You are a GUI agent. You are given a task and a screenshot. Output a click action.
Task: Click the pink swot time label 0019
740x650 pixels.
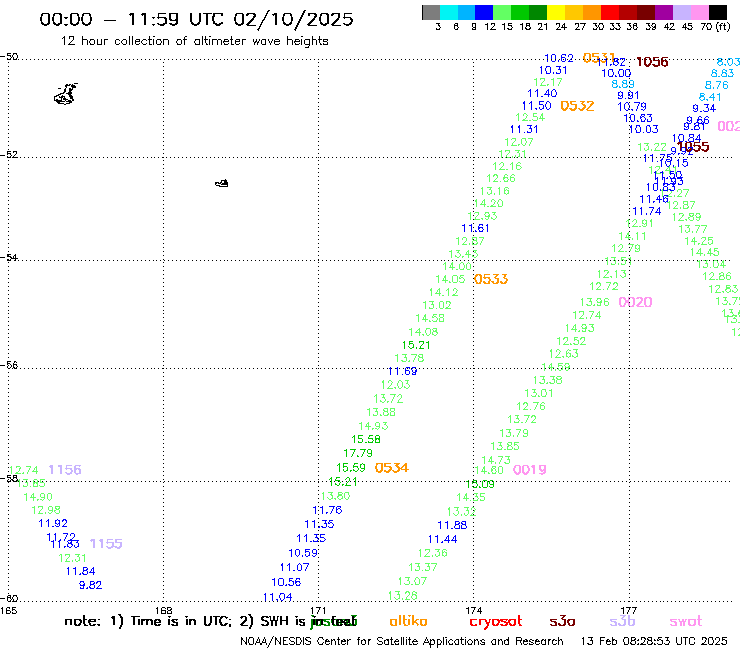pyautogui.click(x=530, y=470)
